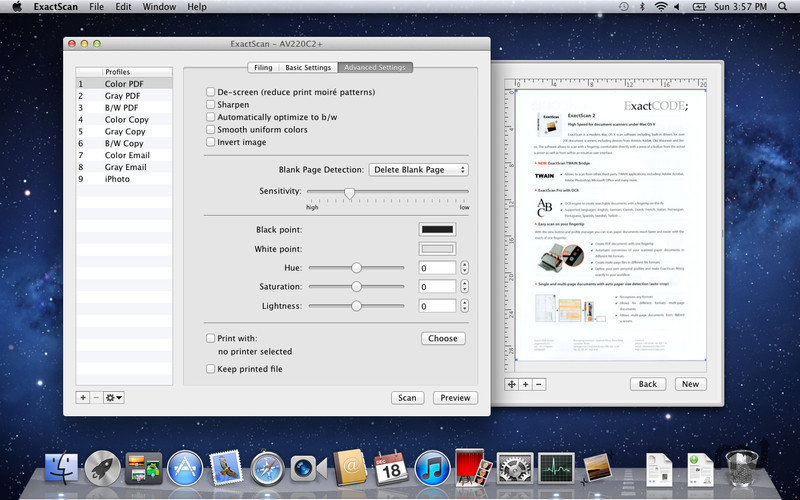Click the scanned page preview thumbnail
This screenshot has height=500, width=800.
click(x=611, y=224)
